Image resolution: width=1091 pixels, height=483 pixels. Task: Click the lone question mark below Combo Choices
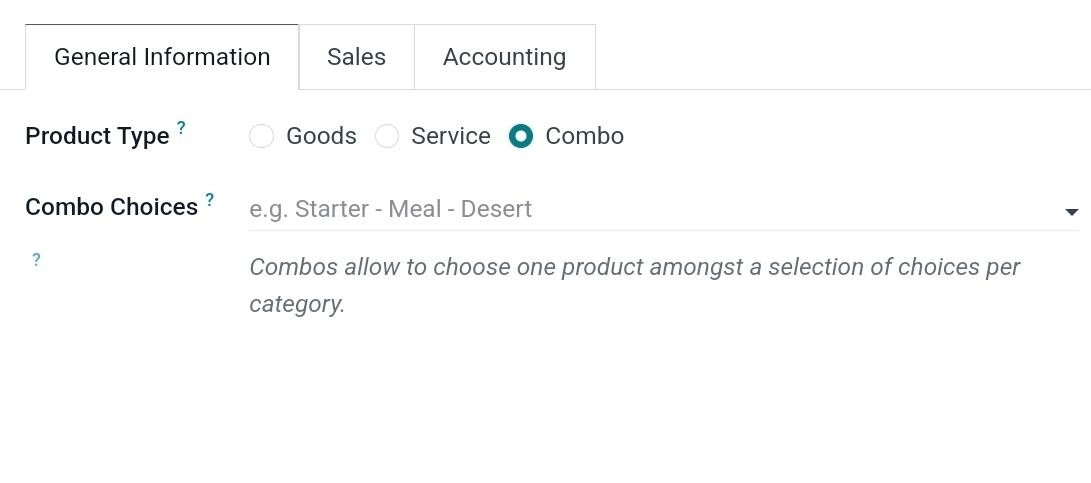coord(36,260)
